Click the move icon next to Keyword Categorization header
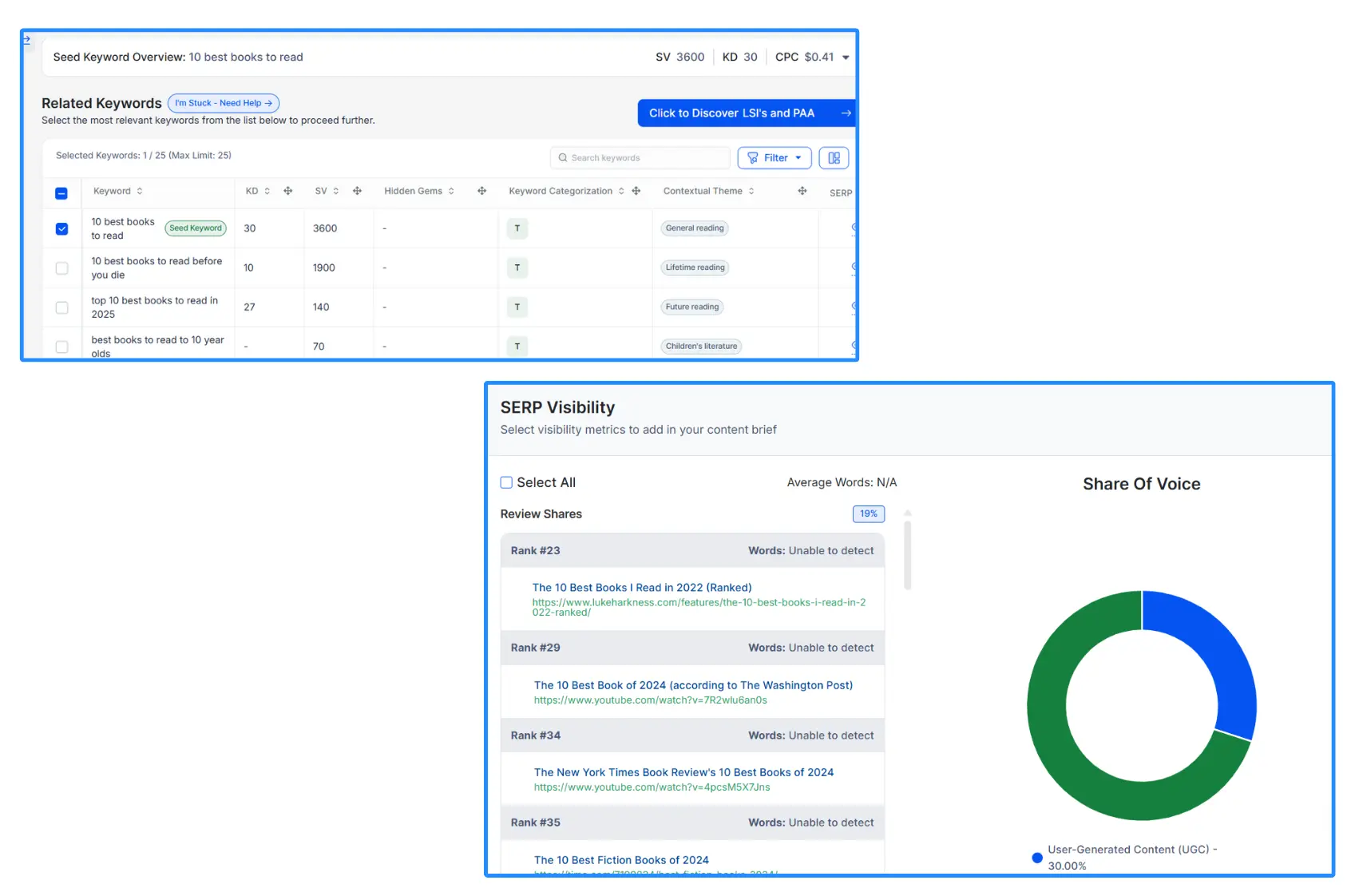The image size is (1359, 896). pos(636,191)
